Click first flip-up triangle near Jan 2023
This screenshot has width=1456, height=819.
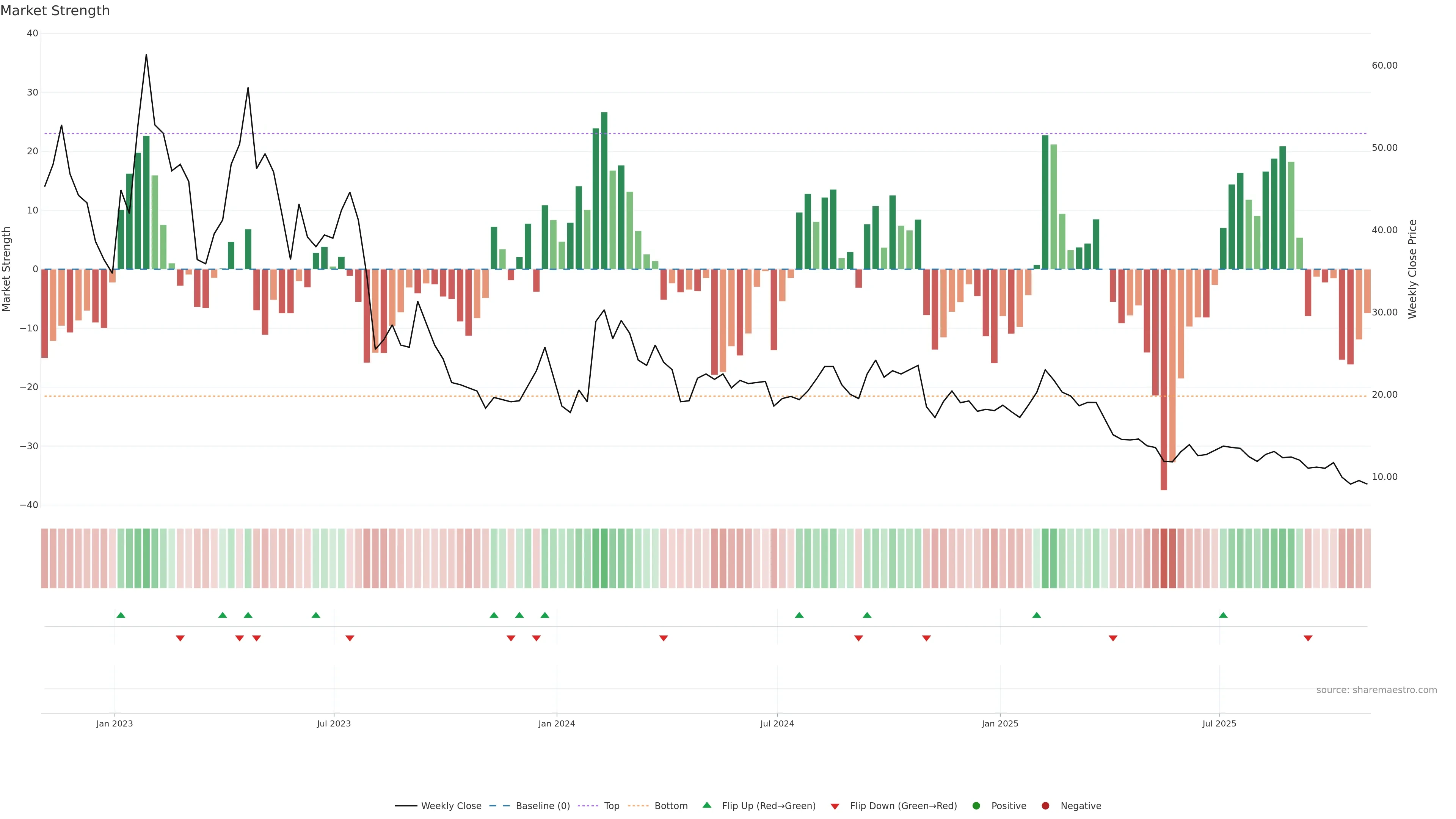(x=121, y=615)
